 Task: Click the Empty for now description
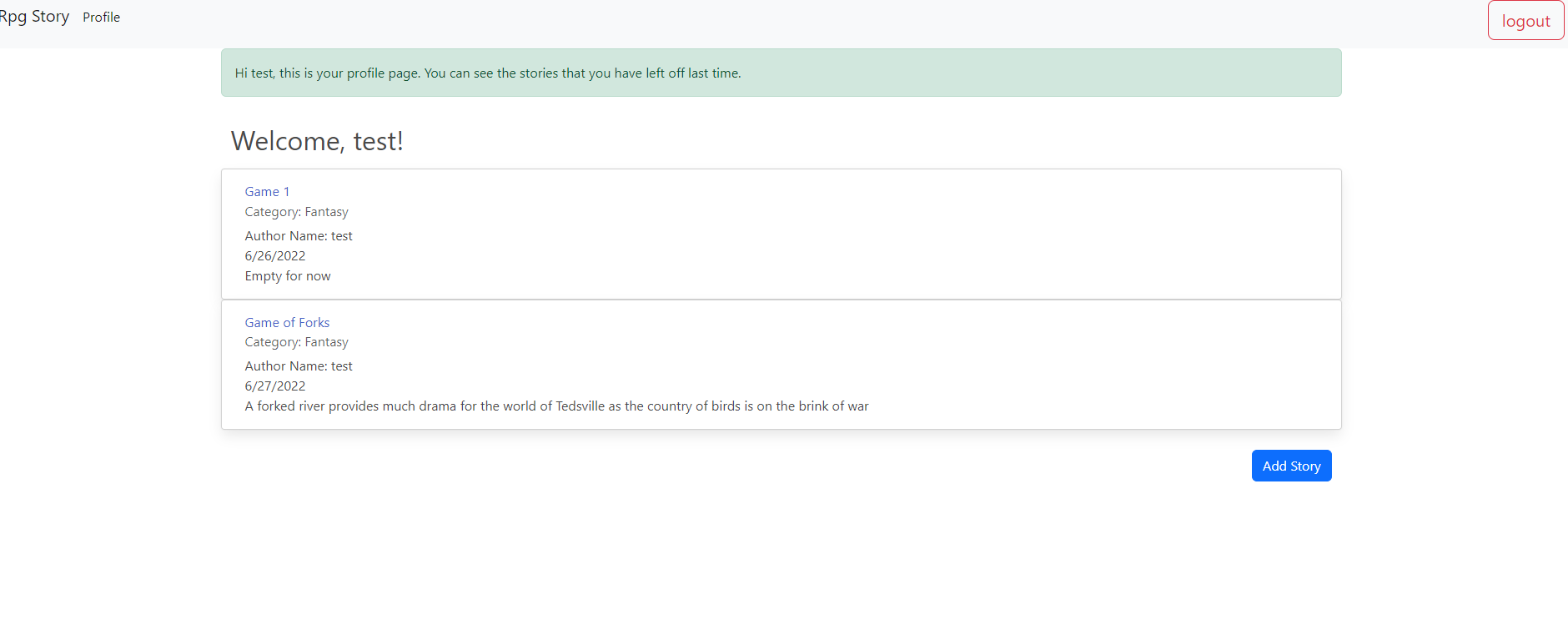tap(288, 276)
